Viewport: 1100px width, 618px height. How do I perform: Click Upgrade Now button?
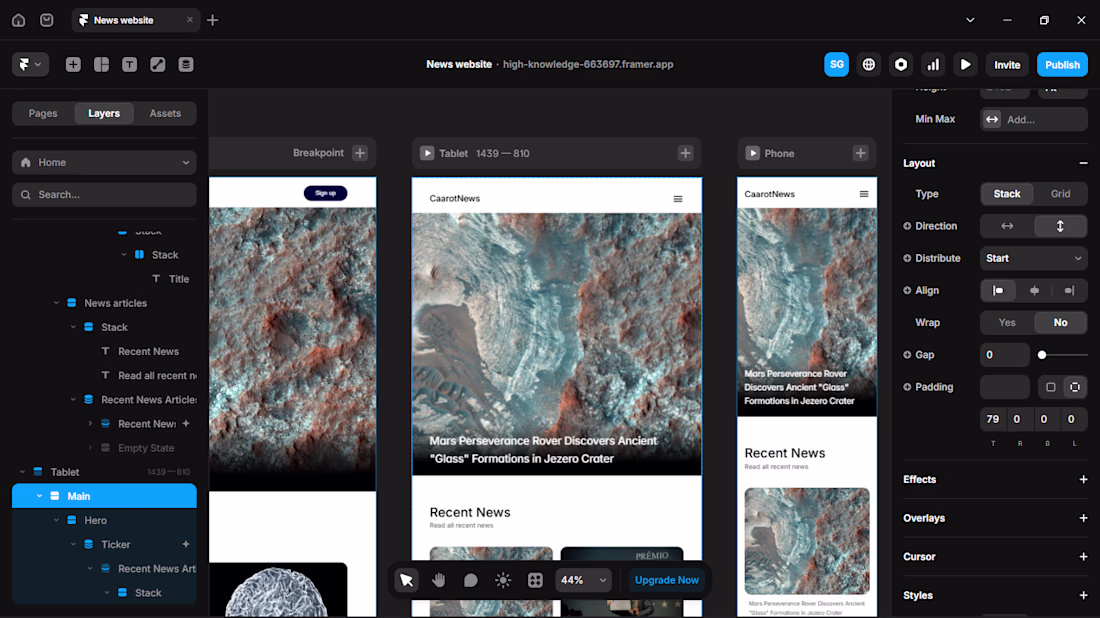tap(666, 580)
